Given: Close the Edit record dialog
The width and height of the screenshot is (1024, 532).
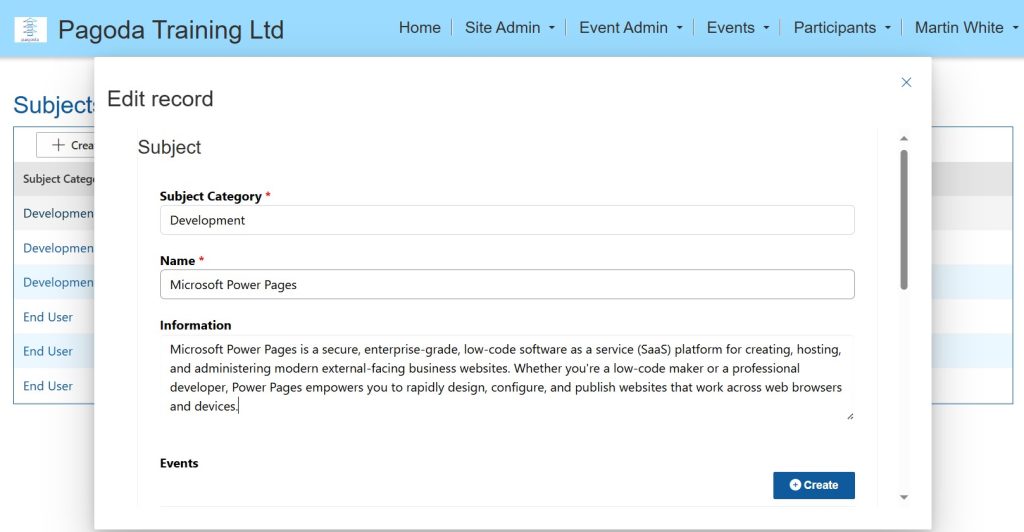Looking at the screenshot, I should (x=906, y=82).
